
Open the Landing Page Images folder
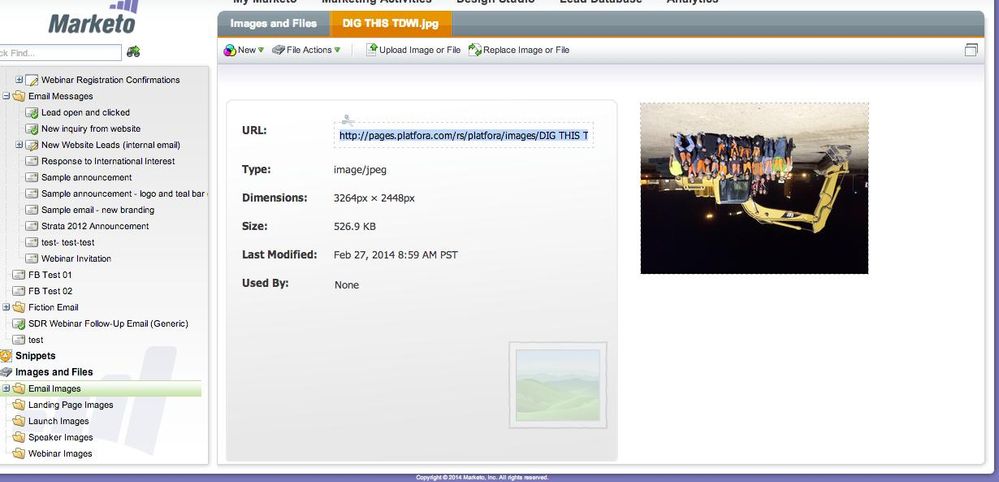coord(70,405)
